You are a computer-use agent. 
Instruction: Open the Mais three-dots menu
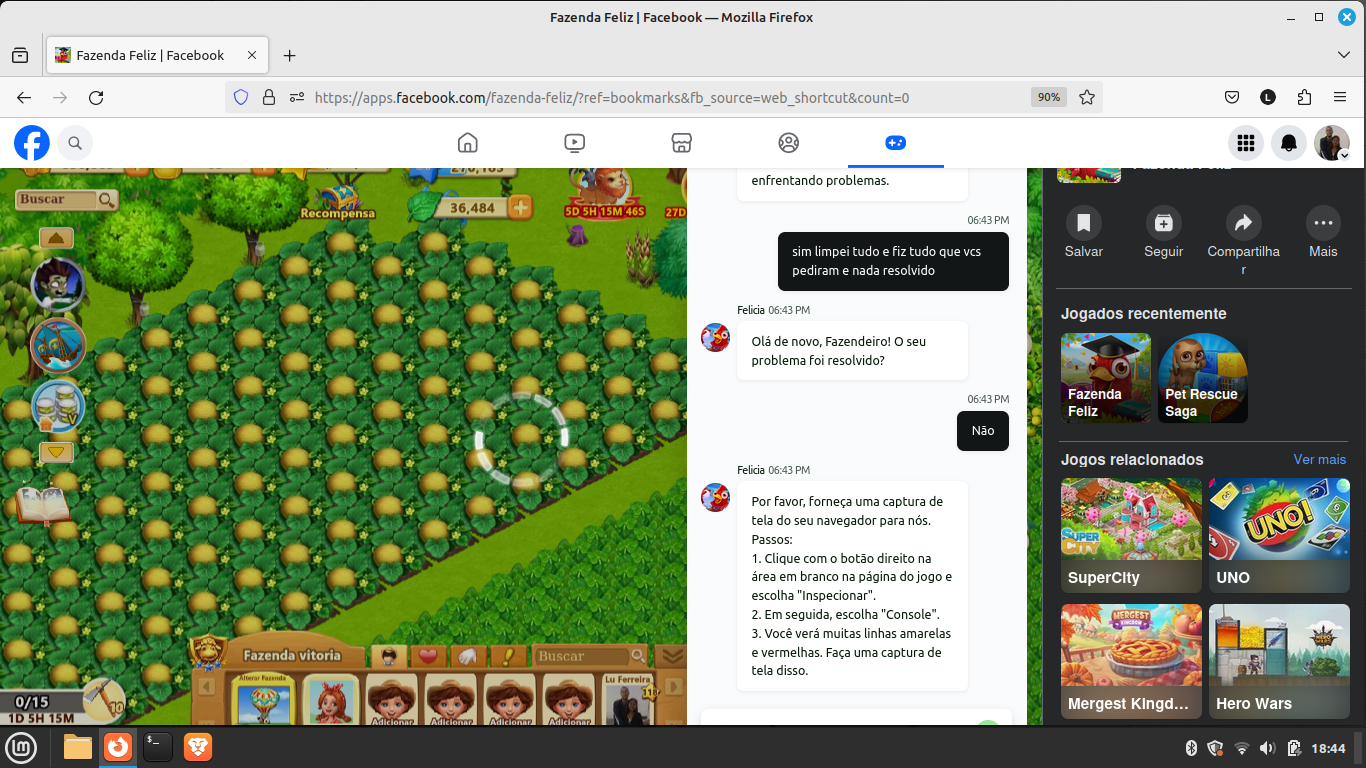(x=1323, y=233)
